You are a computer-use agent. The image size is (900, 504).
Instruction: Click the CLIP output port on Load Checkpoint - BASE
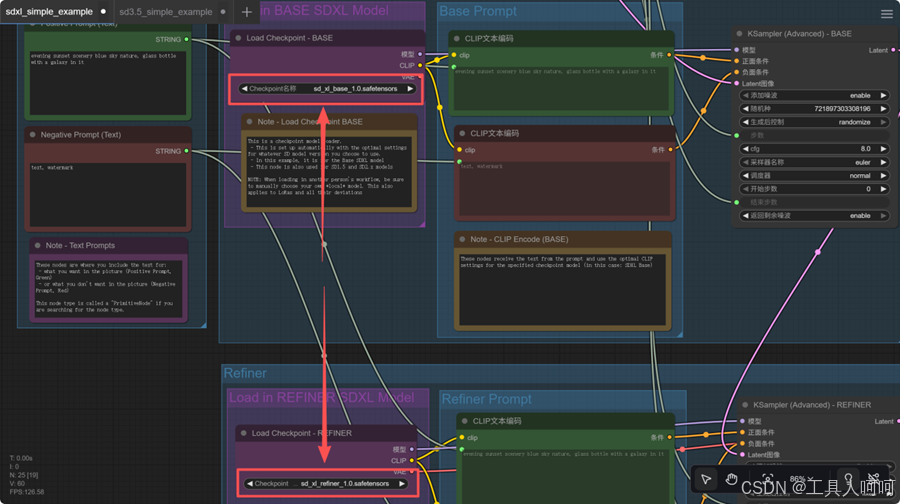click(x=420, y=65)
